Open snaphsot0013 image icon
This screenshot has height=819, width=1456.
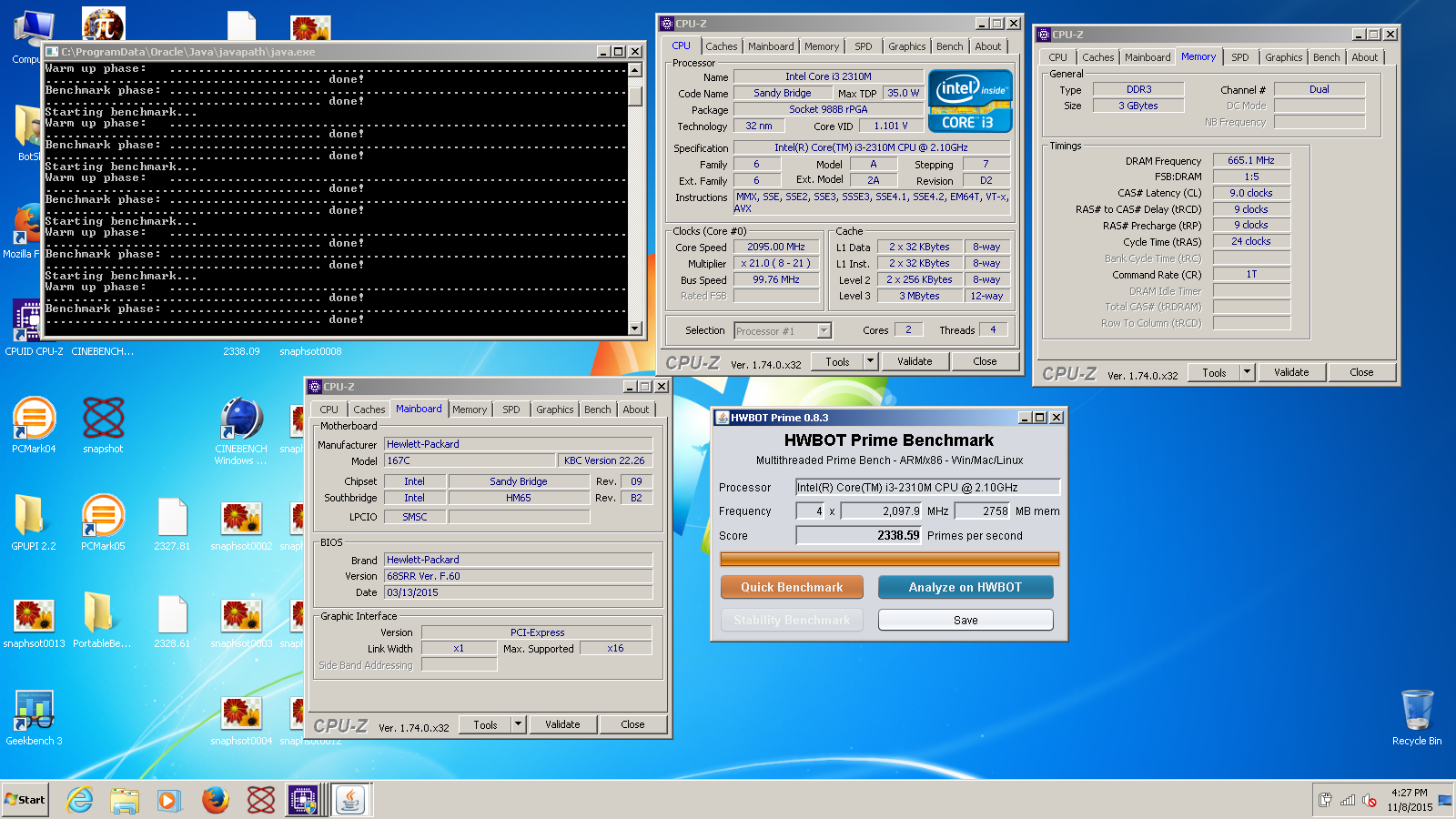pyautogui.click(x=34, y=622)
